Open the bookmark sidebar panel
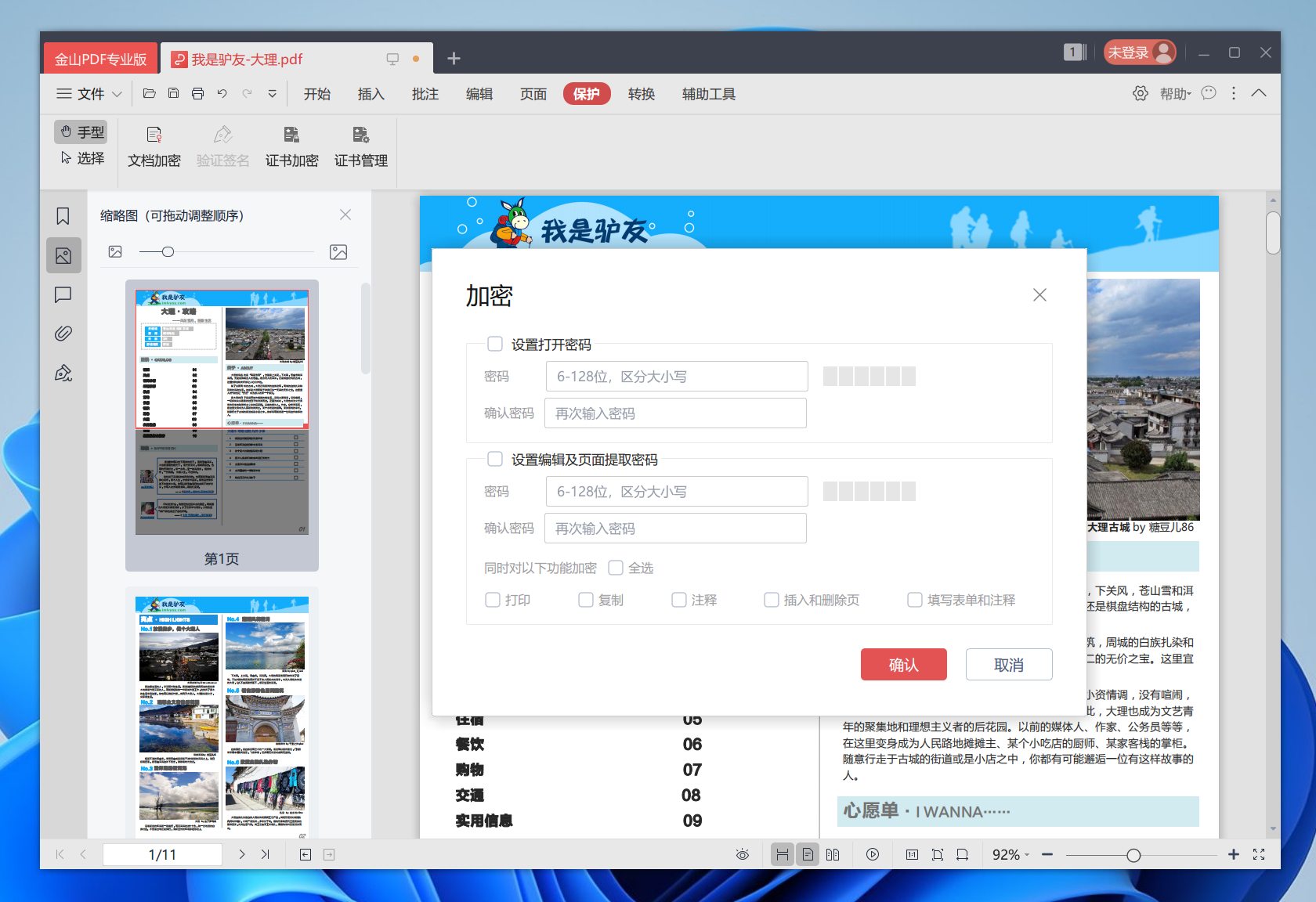1316x902 pixels. click(63, 216)
